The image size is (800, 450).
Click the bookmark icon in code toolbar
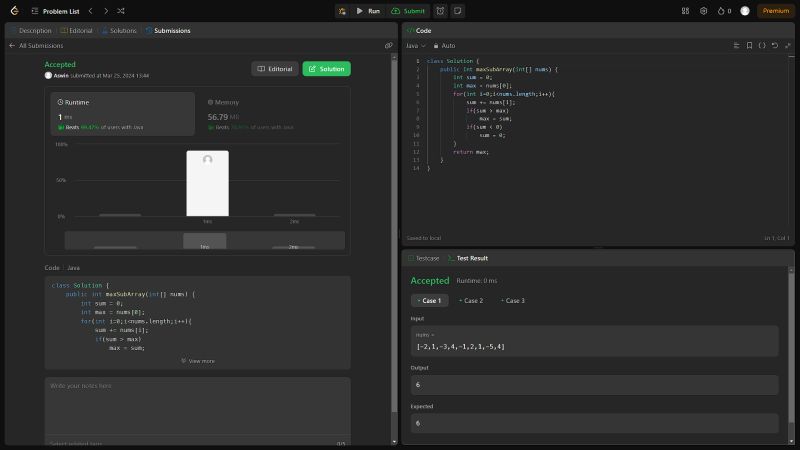tap(749, 45)
